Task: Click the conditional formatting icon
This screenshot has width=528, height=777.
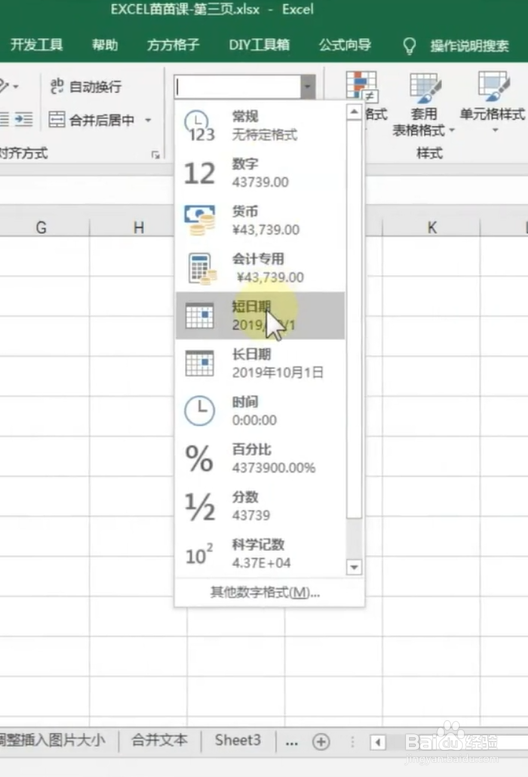Action: click(362, 85)
